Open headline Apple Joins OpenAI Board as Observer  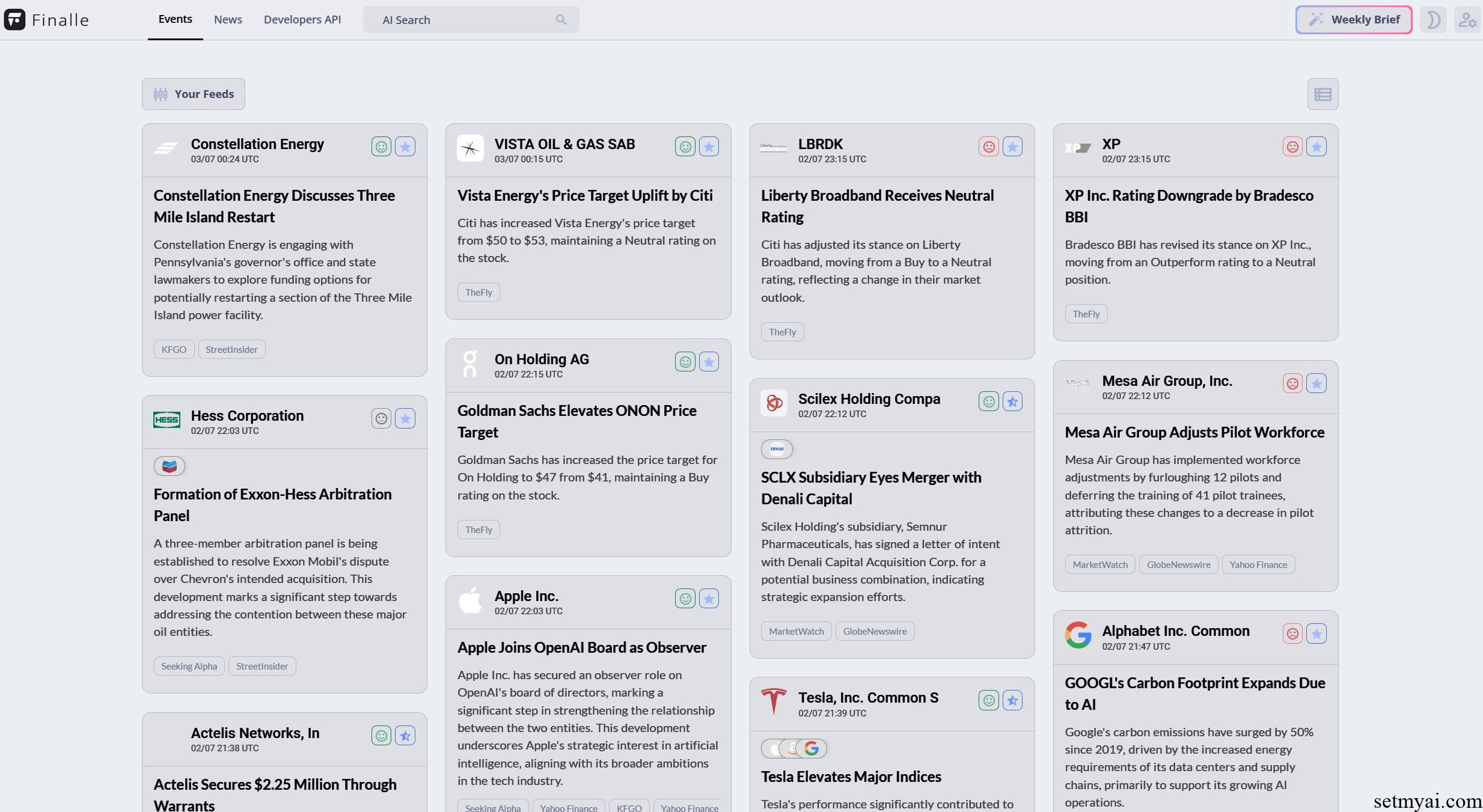point(581,647)
